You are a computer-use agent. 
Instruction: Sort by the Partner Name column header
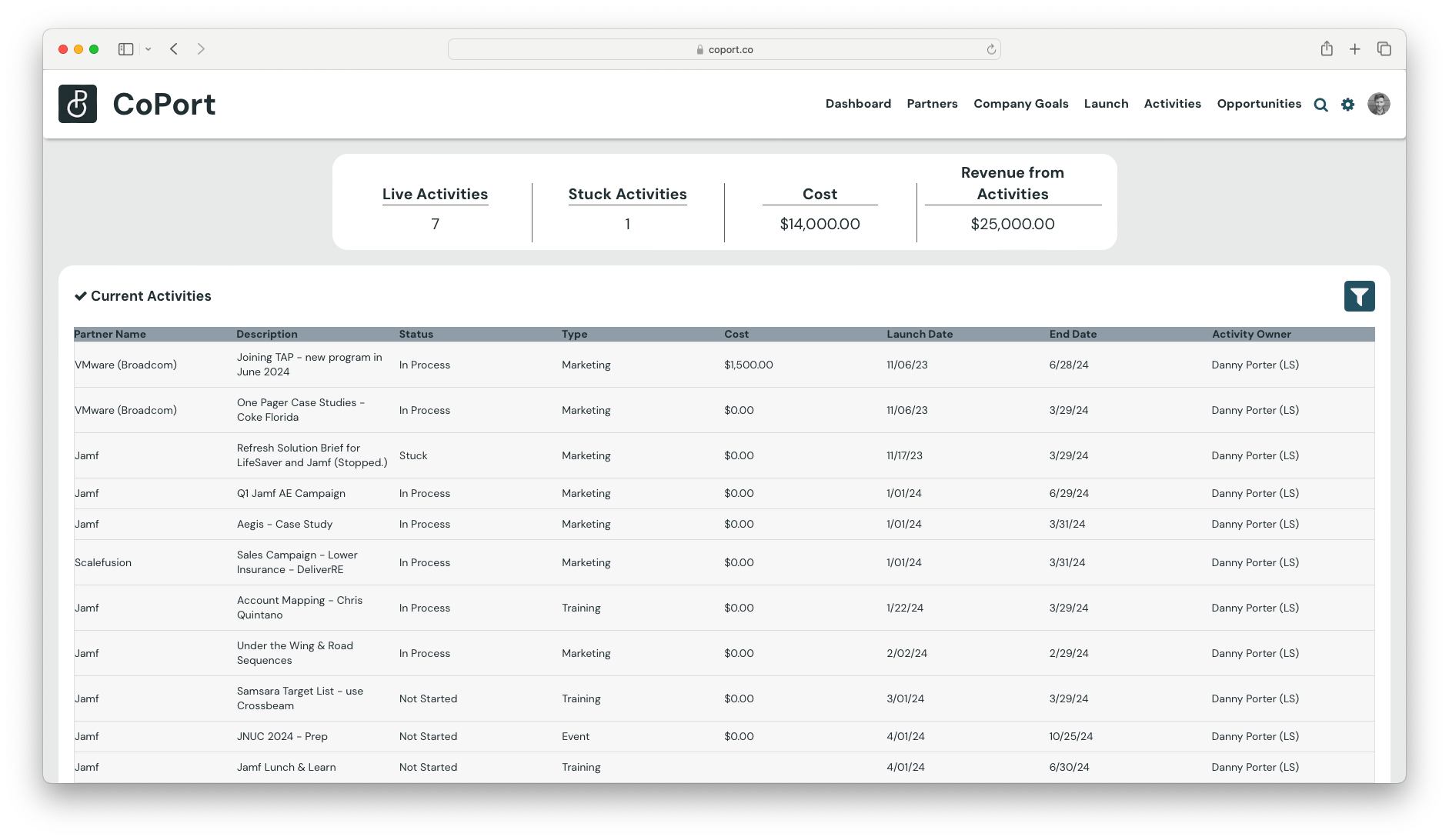point(110,334)
